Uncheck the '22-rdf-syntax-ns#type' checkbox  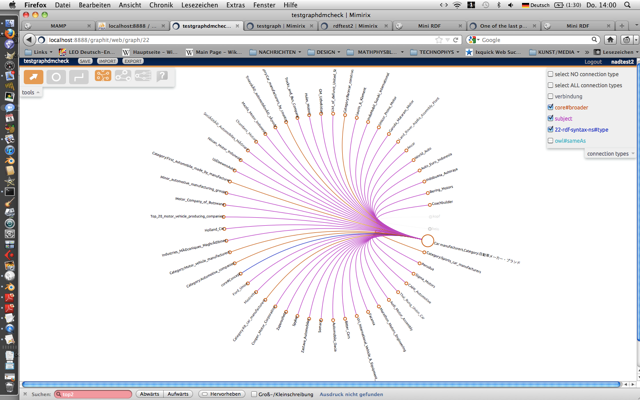550,129
